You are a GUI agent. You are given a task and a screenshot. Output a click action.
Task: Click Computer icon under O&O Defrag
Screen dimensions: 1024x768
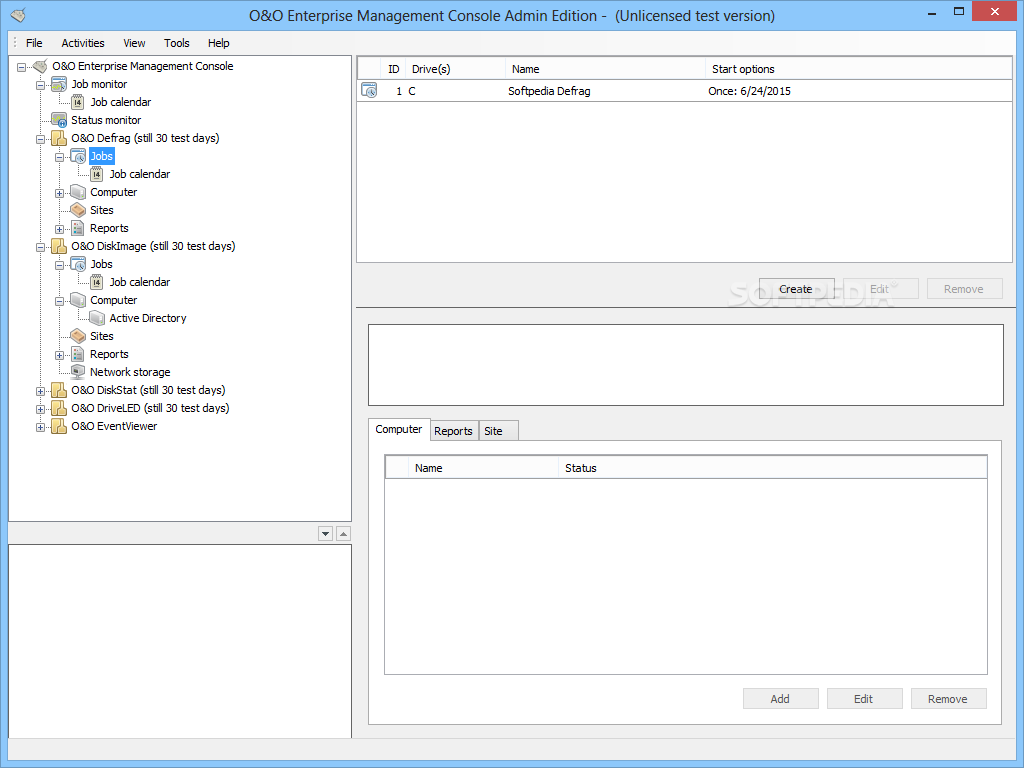[78, 192]
